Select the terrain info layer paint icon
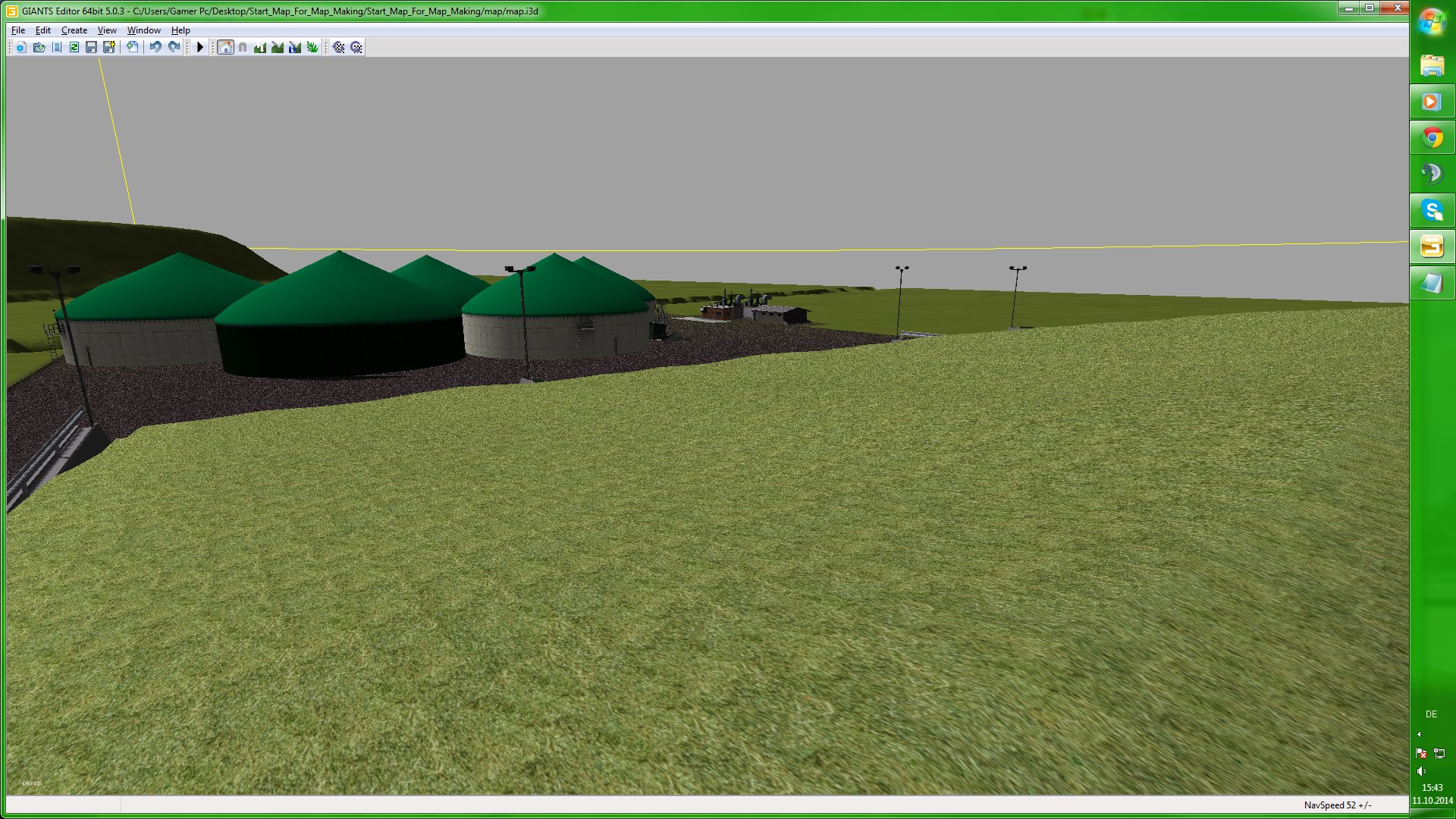Screen dimensions: 1456x819 (295, 47)
